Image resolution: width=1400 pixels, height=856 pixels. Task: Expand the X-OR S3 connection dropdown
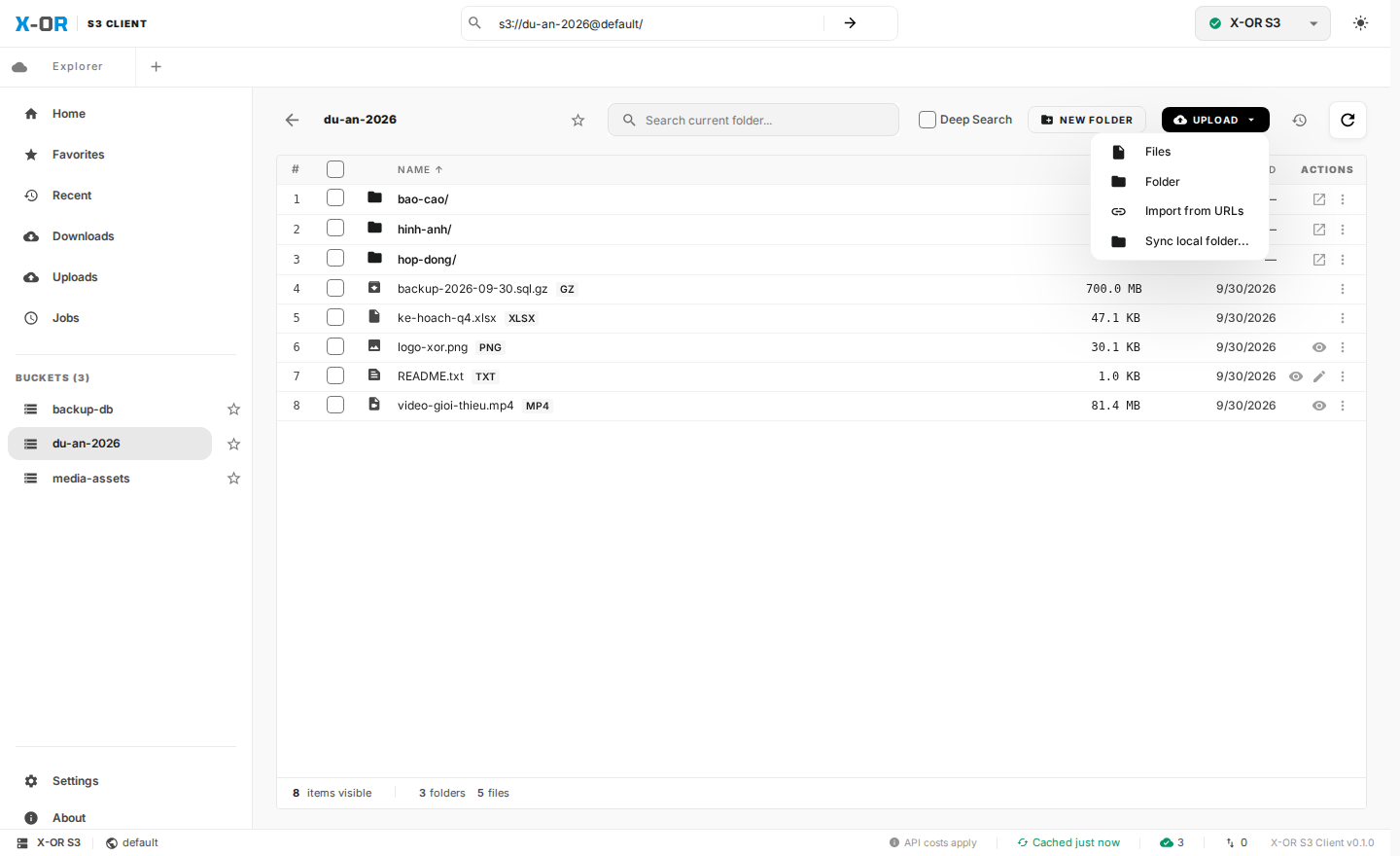tap(1262, 23)
